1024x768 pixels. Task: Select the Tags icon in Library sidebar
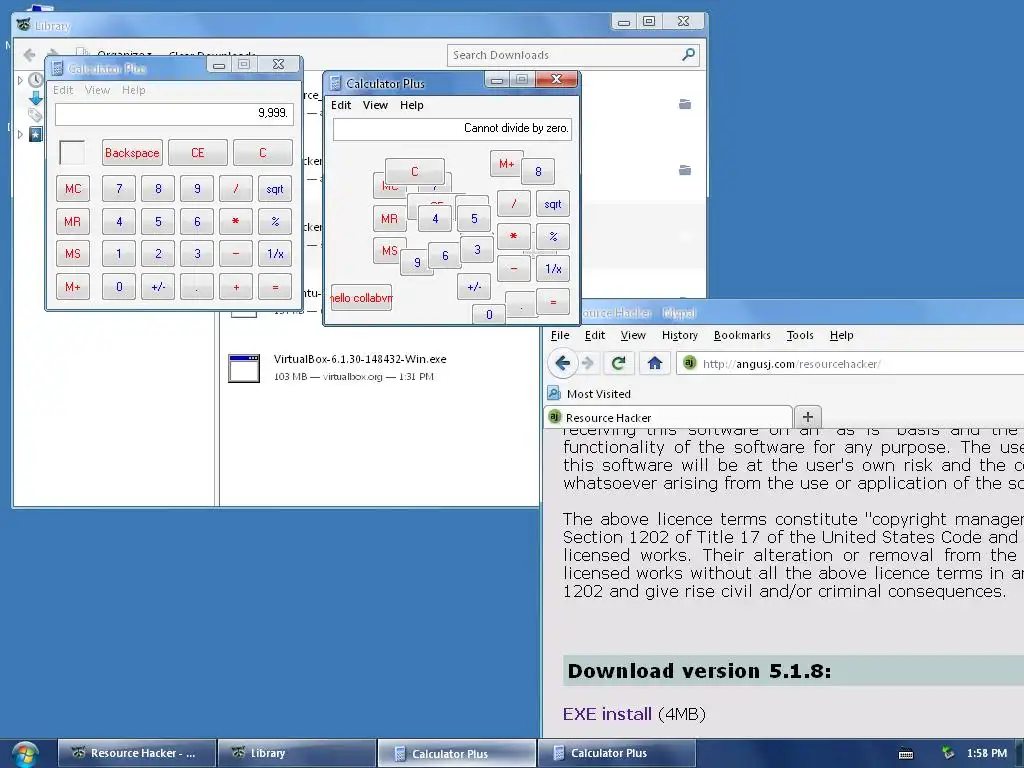click(x=36, y=116)
